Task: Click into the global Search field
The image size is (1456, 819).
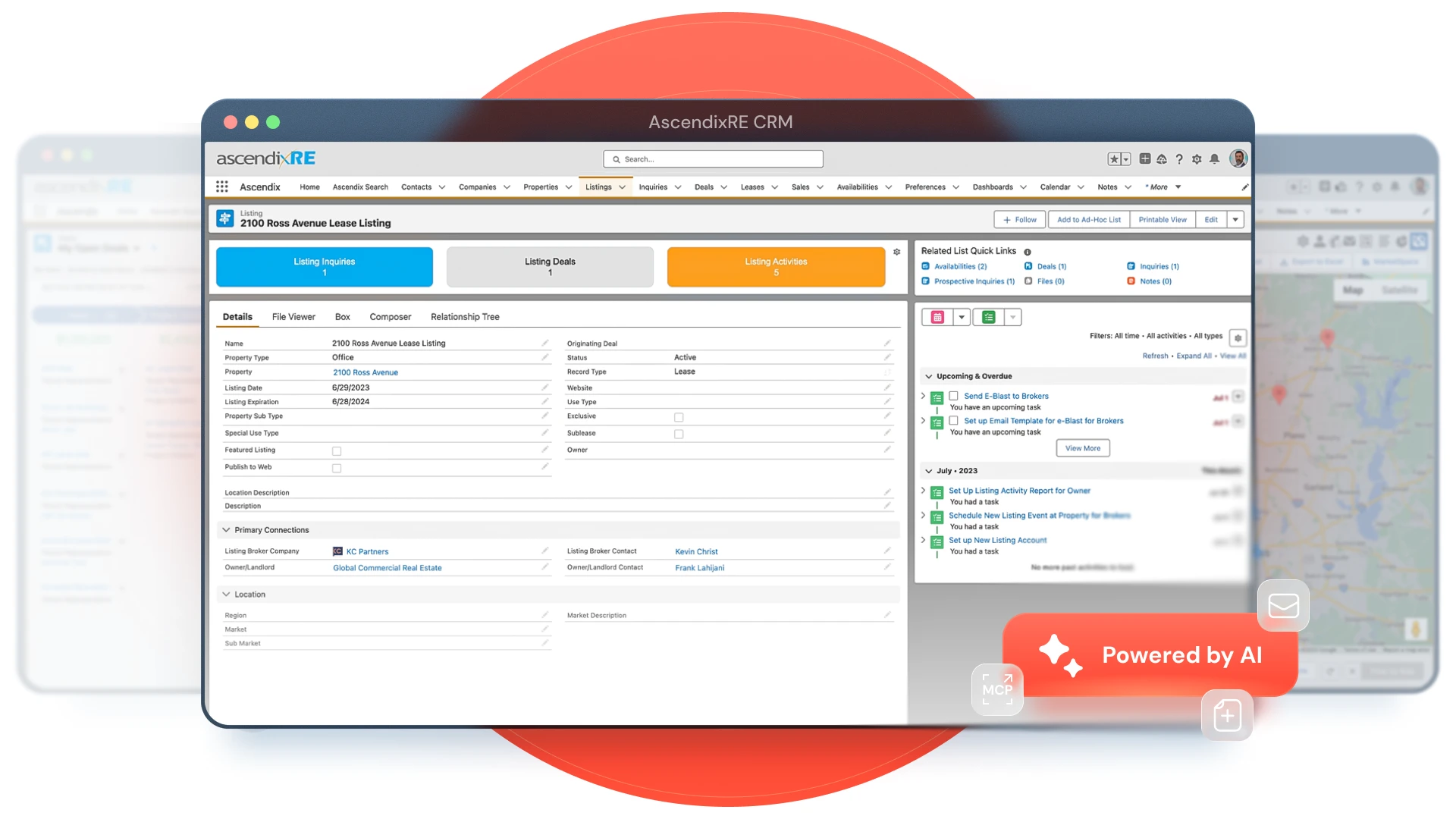Action: click(713, 159)
